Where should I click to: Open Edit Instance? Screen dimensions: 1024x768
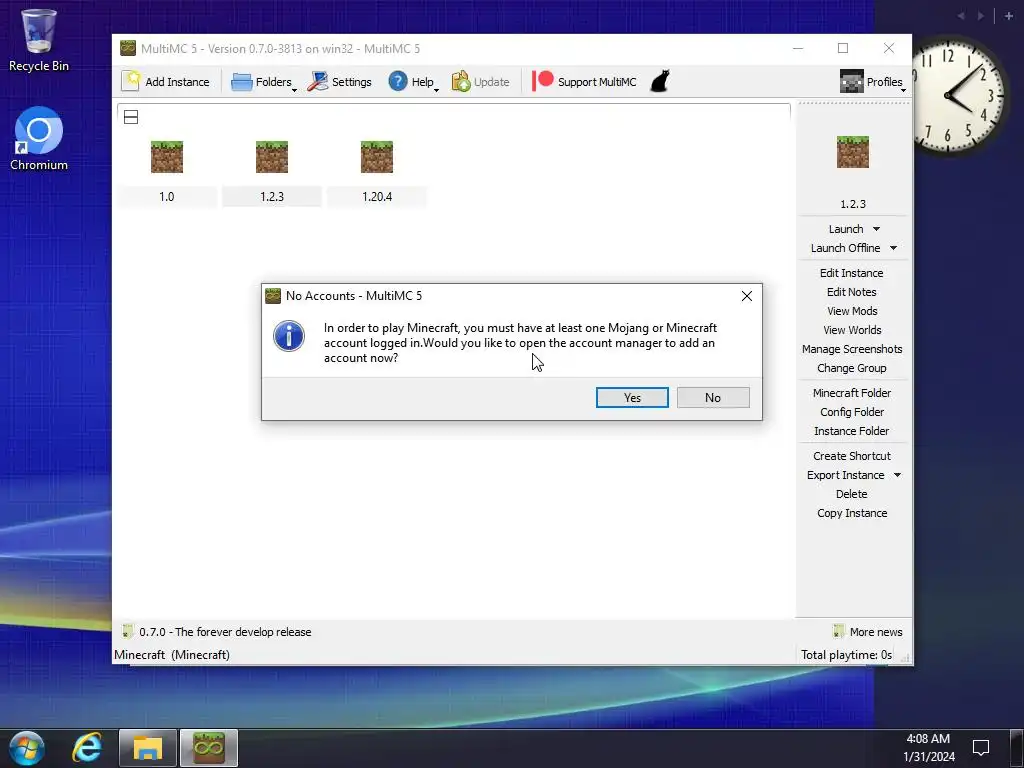coord(852,273)
